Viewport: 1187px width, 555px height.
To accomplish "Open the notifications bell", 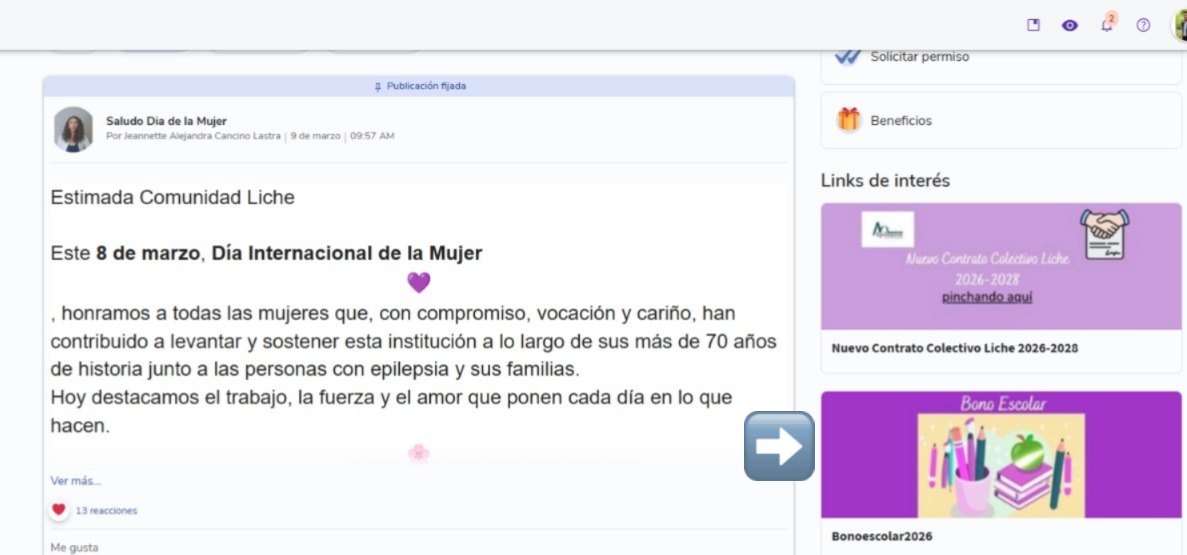I will coord(1106,26).
